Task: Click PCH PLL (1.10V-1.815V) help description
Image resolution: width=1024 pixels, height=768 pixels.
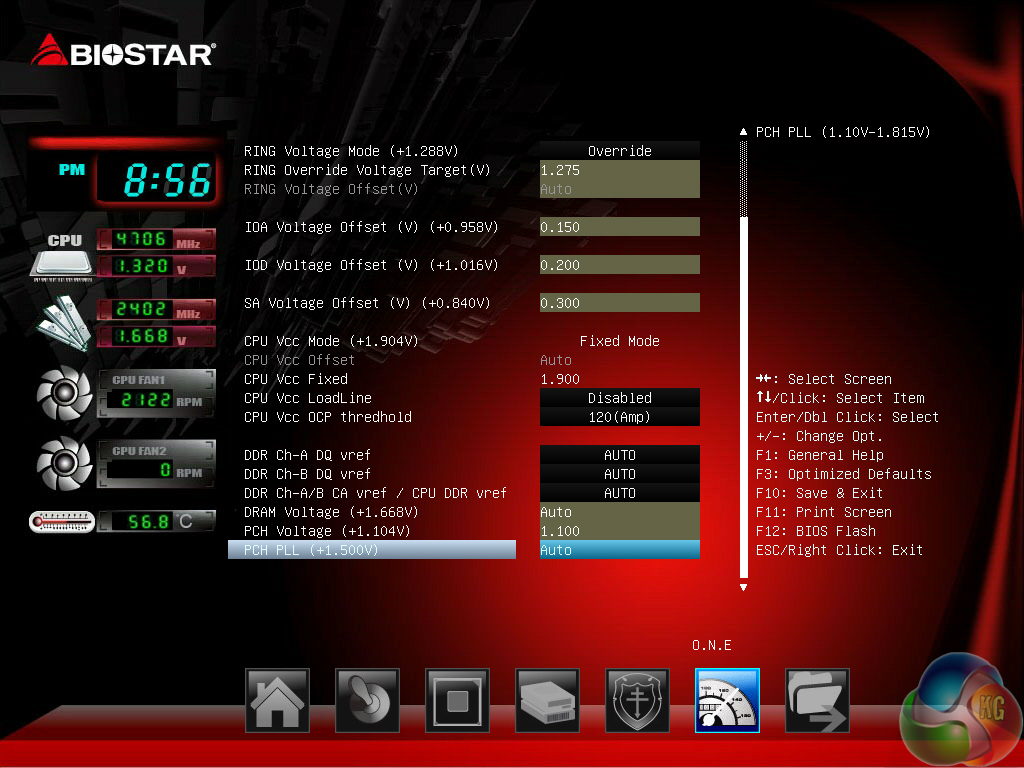Action: 842,132
